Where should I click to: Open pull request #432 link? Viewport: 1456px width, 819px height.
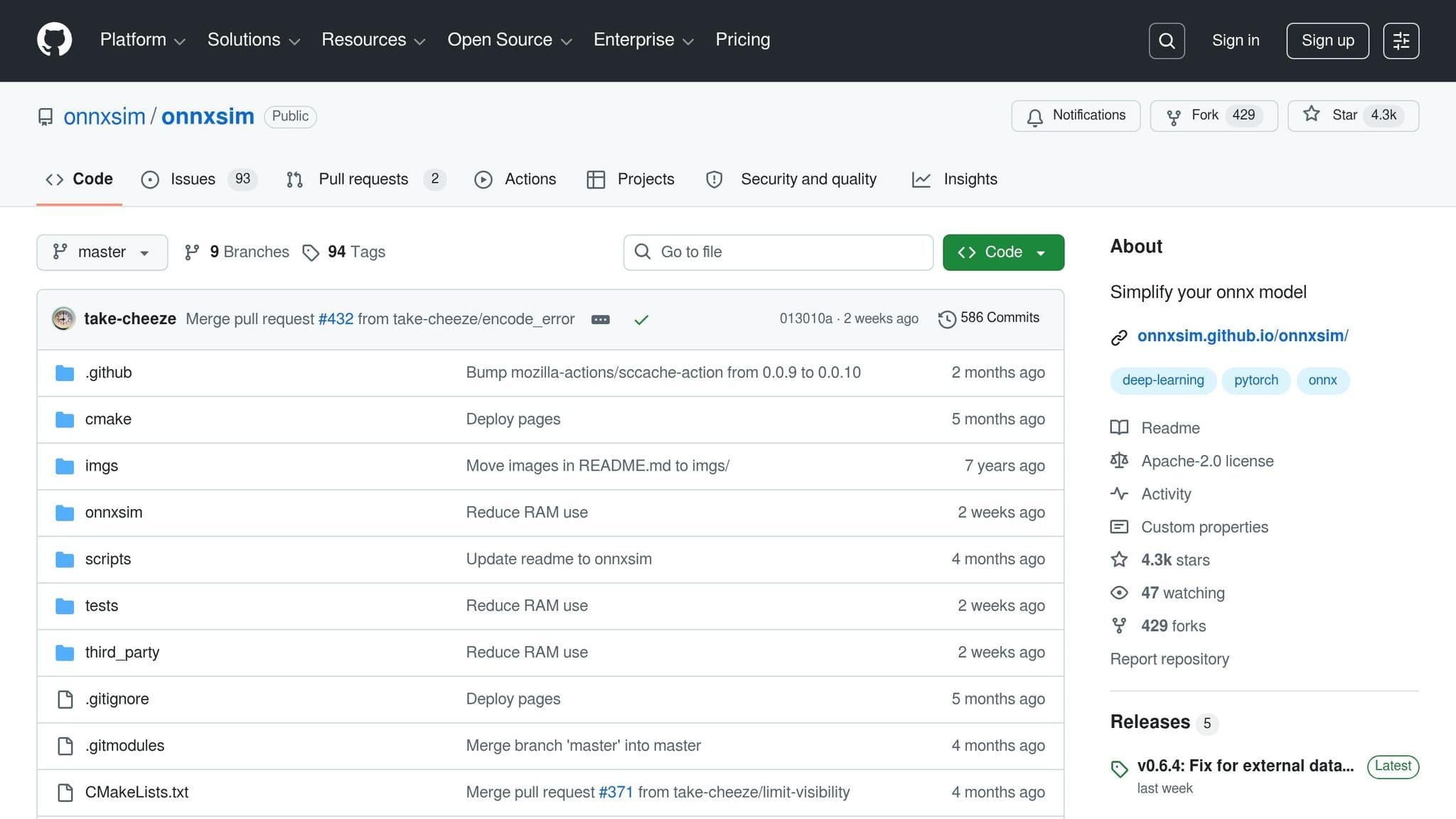336,319
